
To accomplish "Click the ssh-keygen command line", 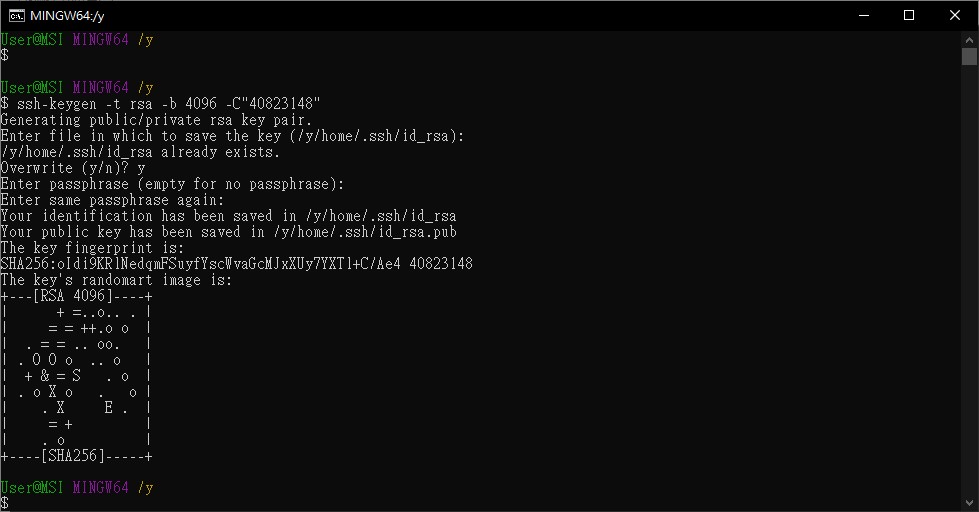I will coord(160,104).
